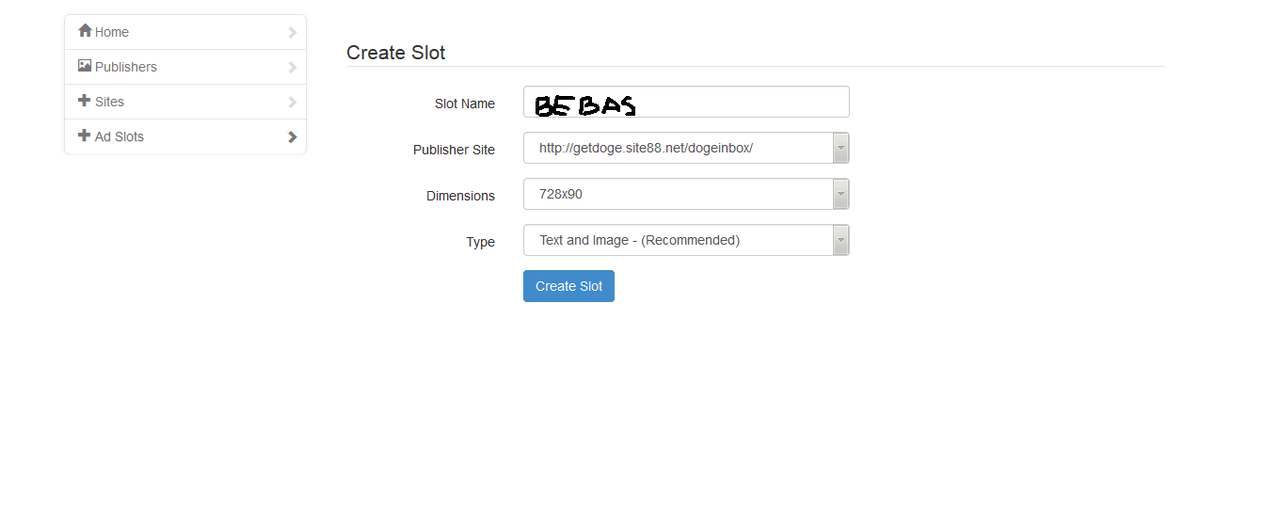
Task: Click the chevron arrow in Publishers row
Action: (292, 67)
